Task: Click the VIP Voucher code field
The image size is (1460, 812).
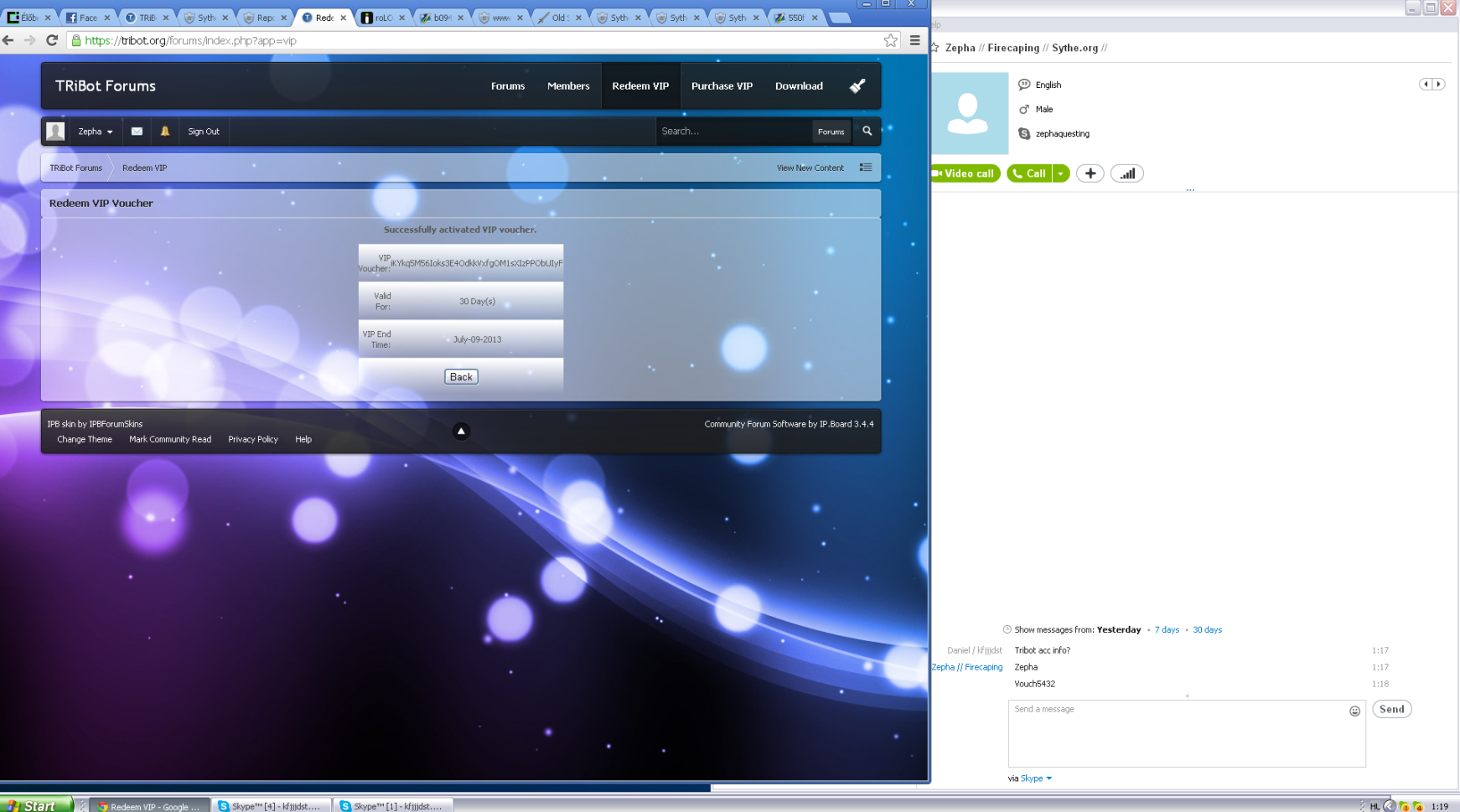Action: click(477, 263)
